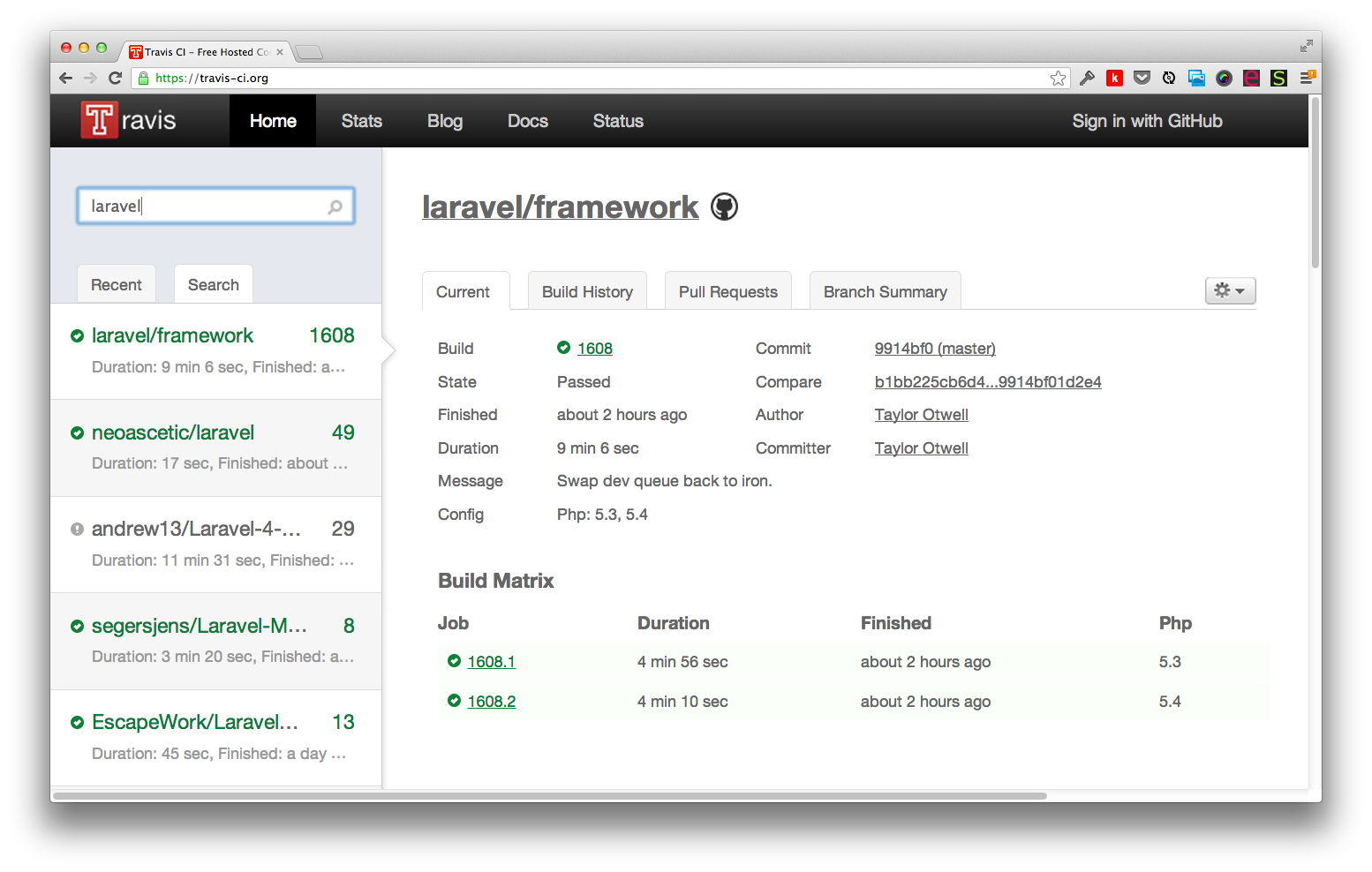The image size is (1372, 872).
Task: Click the Pocket extension icon
Action: pos(1142,78)
